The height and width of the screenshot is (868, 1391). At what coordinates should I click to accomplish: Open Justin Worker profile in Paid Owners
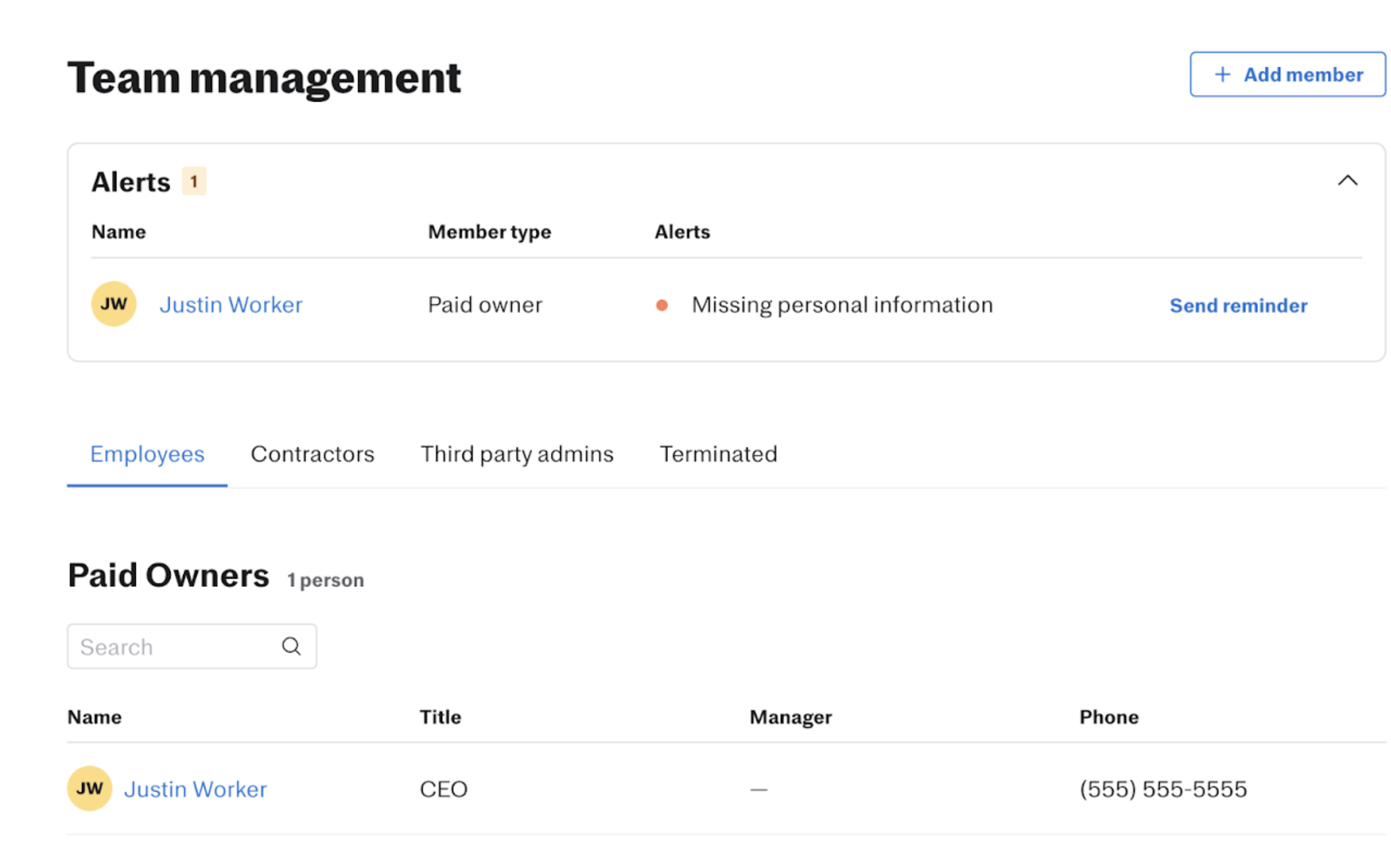pos(195,789)
